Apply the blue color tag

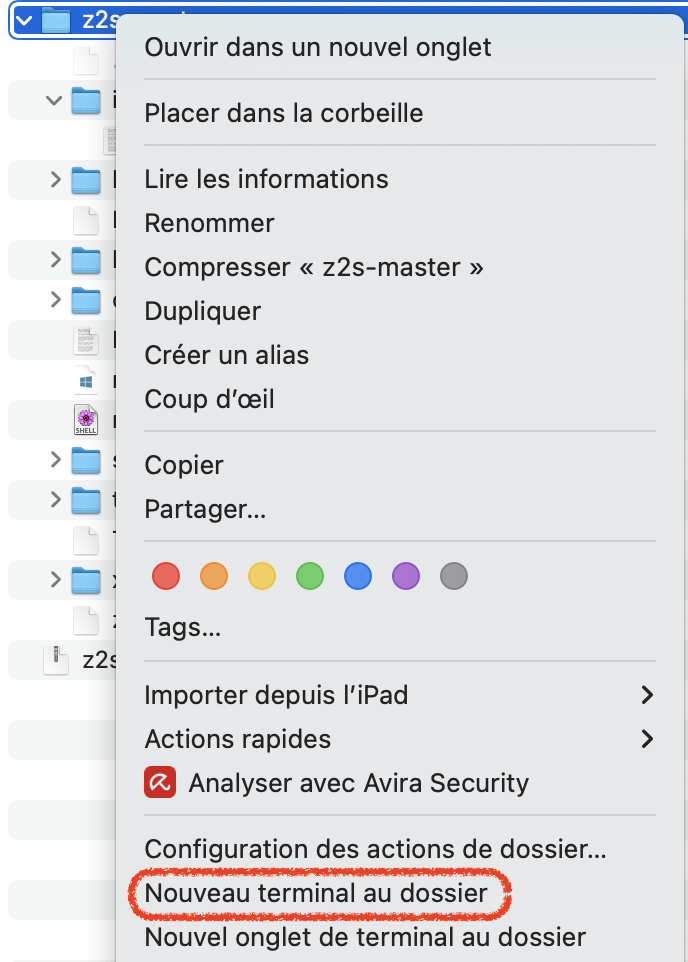click(x=358, y=576)
